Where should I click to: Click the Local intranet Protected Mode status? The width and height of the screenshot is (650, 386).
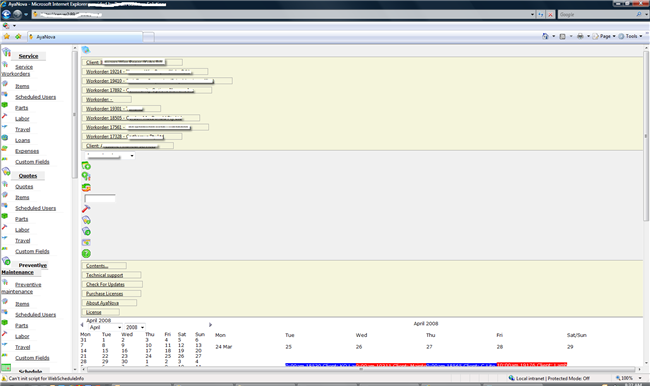(549, 378)
